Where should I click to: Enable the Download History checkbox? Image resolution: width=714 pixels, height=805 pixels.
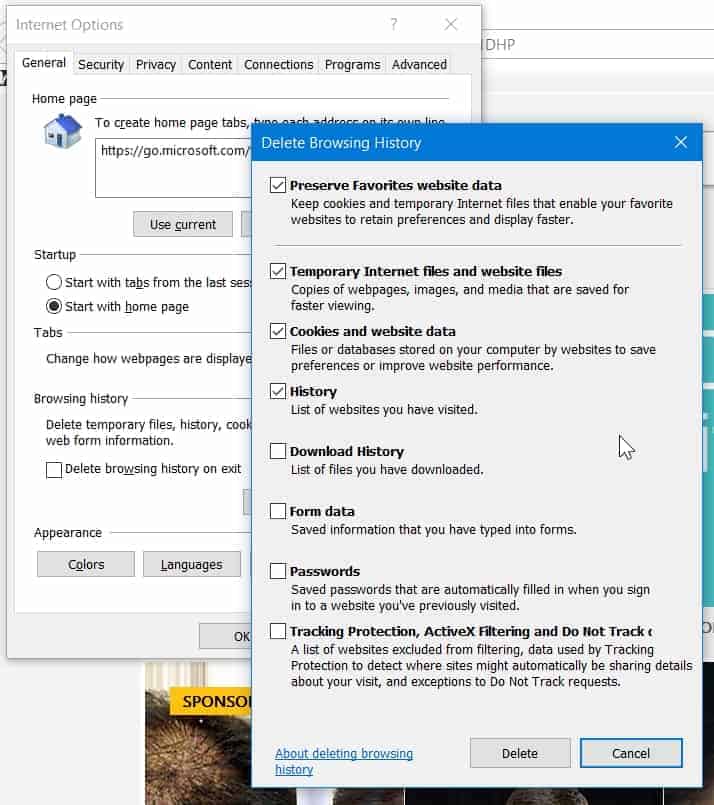point(278,451)
